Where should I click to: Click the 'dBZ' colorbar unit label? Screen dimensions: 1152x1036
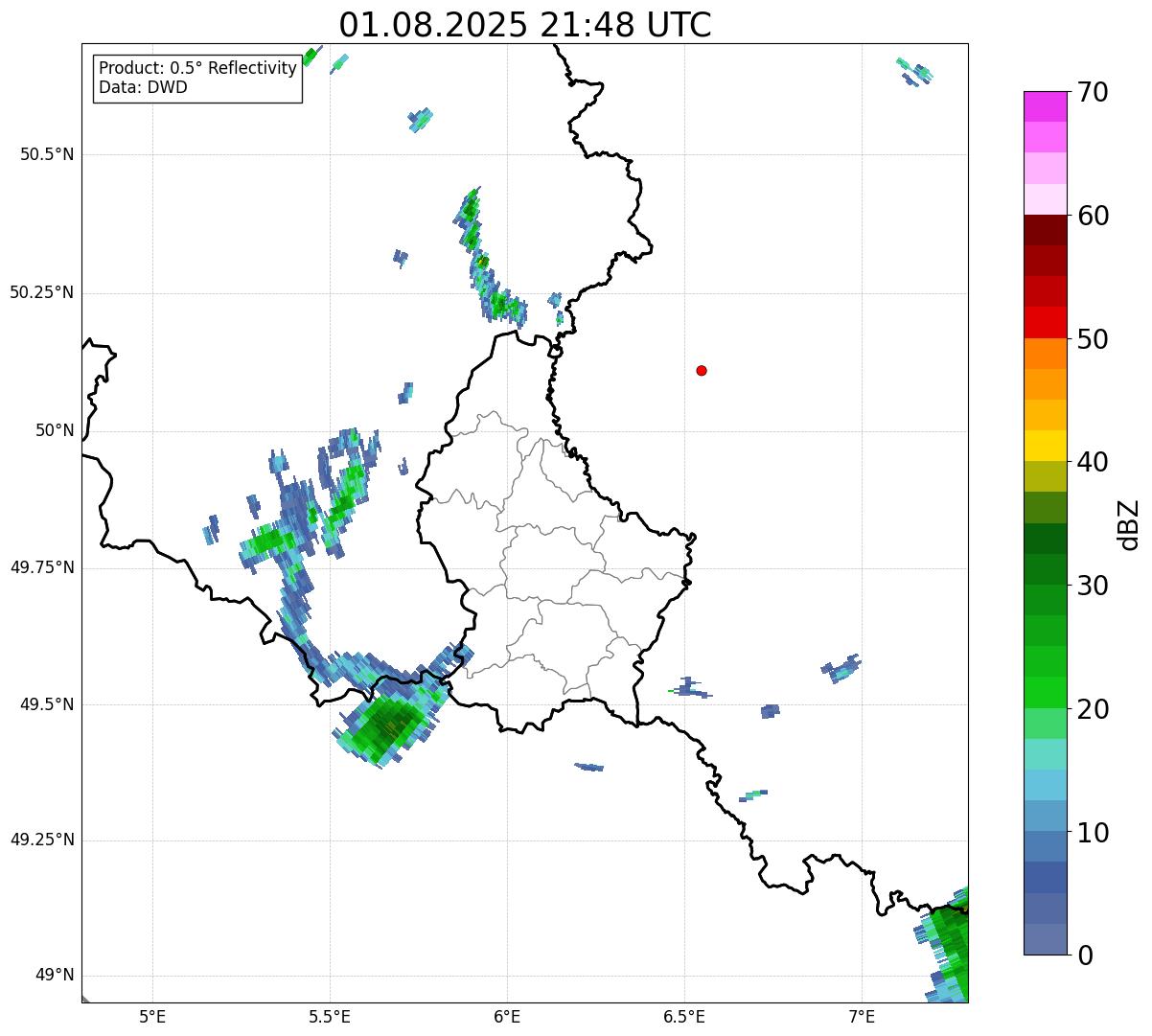pos(1129,524)
